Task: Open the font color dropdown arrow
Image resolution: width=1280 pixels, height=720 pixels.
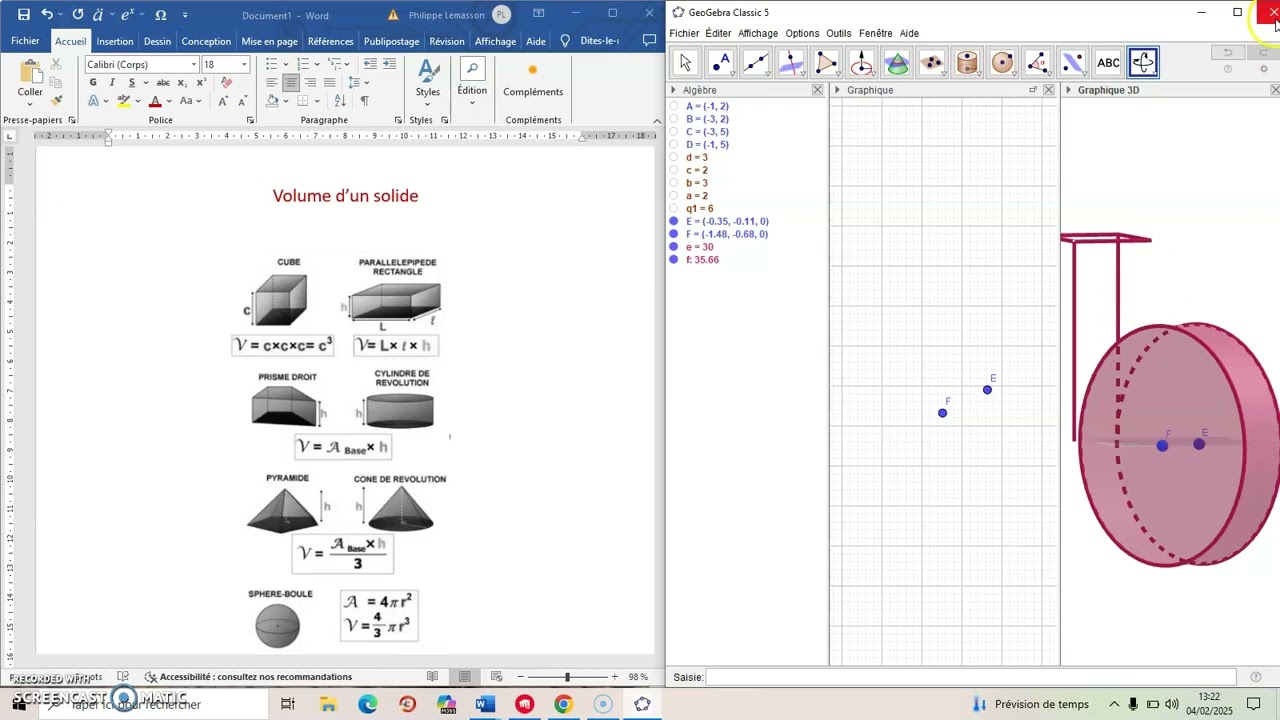Action: click(x=168, y=101)
